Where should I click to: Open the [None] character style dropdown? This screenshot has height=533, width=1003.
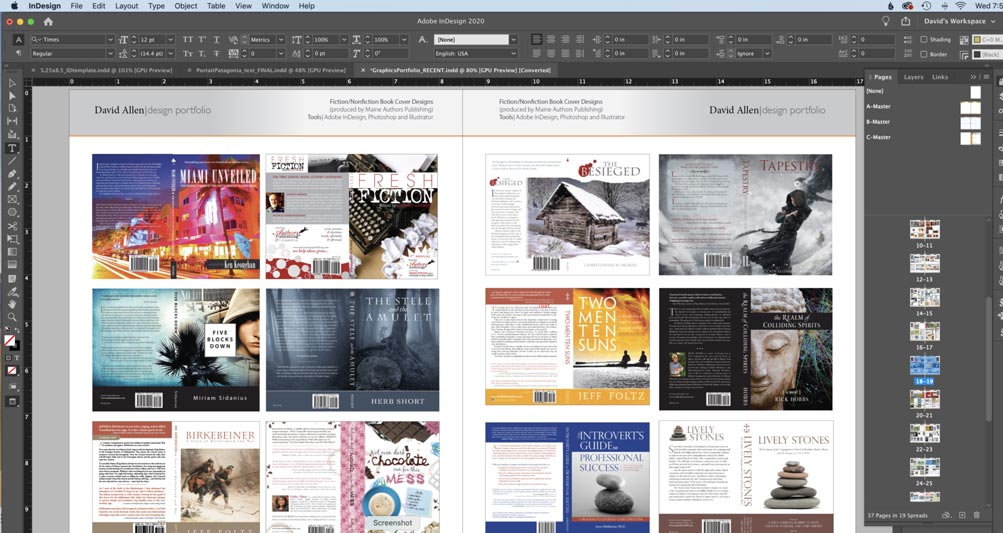click(514, 40)
